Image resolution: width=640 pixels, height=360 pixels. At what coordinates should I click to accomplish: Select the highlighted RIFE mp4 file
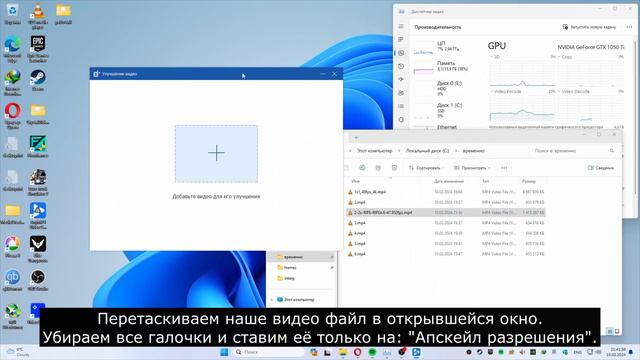pos(446,212)
